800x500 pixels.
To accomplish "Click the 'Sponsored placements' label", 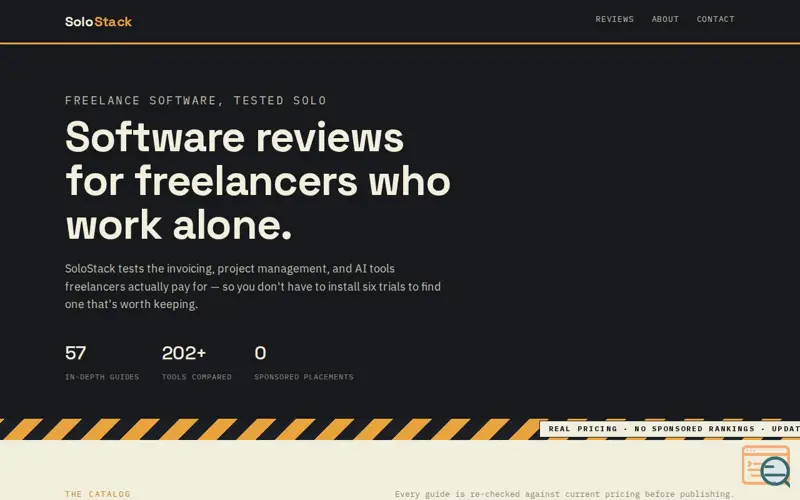I will click(x=304, y=377).
